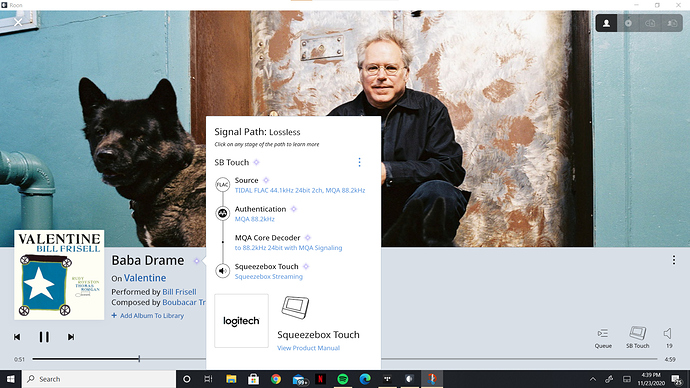Skip to the previous track
The width and height of the screenshot is (690, 388).
point(17,337)
